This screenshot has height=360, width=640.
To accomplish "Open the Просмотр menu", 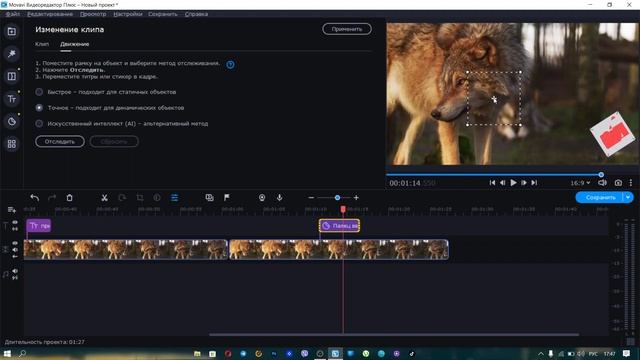I will (93, 14).
